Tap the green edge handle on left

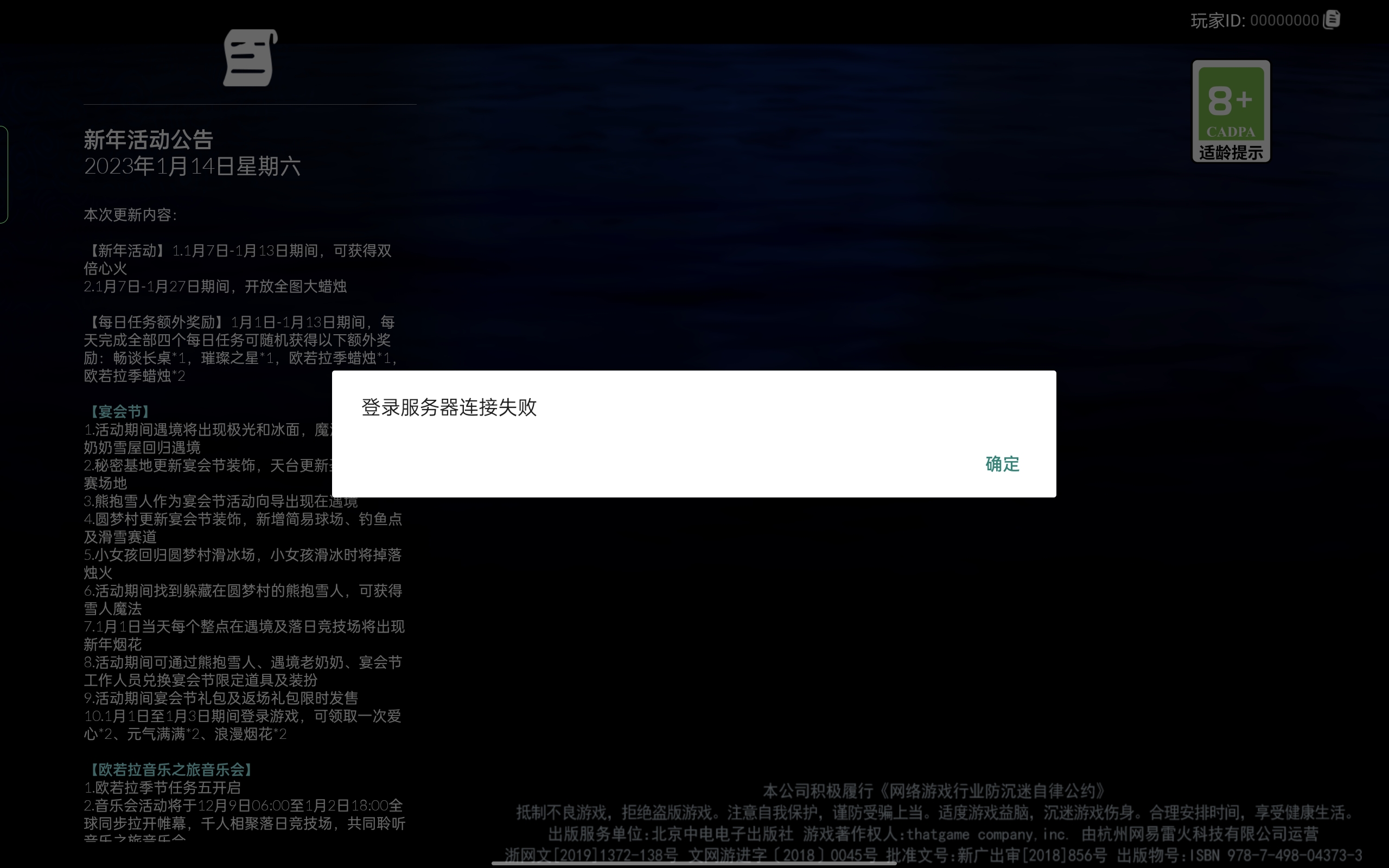click(x=3, y=174)
